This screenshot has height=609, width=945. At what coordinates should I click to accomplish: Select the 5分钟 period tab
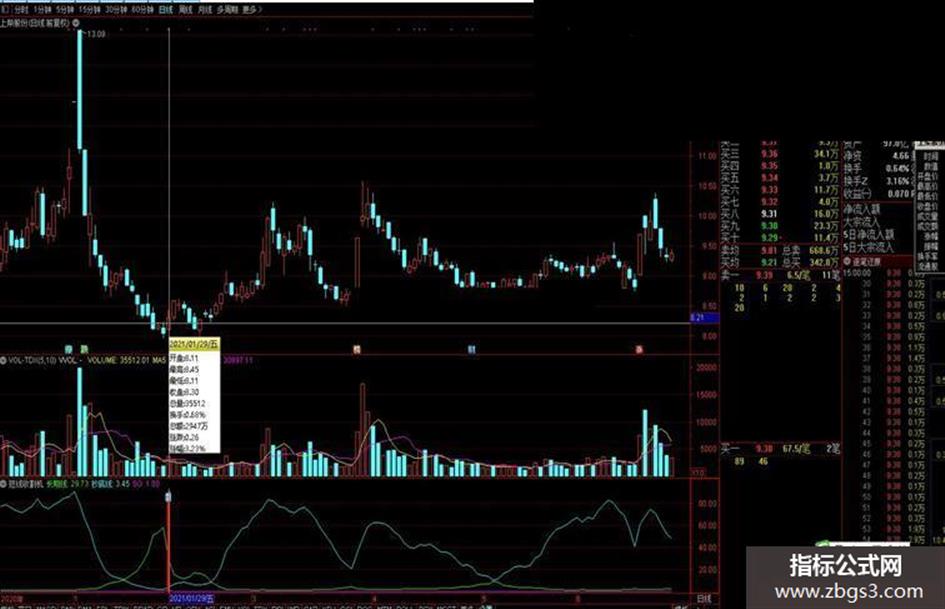click(x=64, y=10)
